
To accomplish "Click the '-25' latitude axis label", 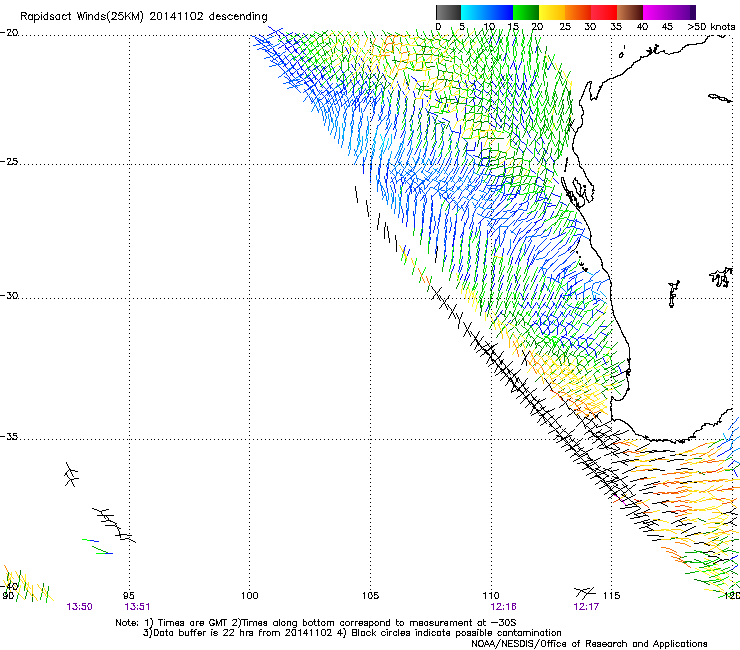I will (x=9, y=162).
